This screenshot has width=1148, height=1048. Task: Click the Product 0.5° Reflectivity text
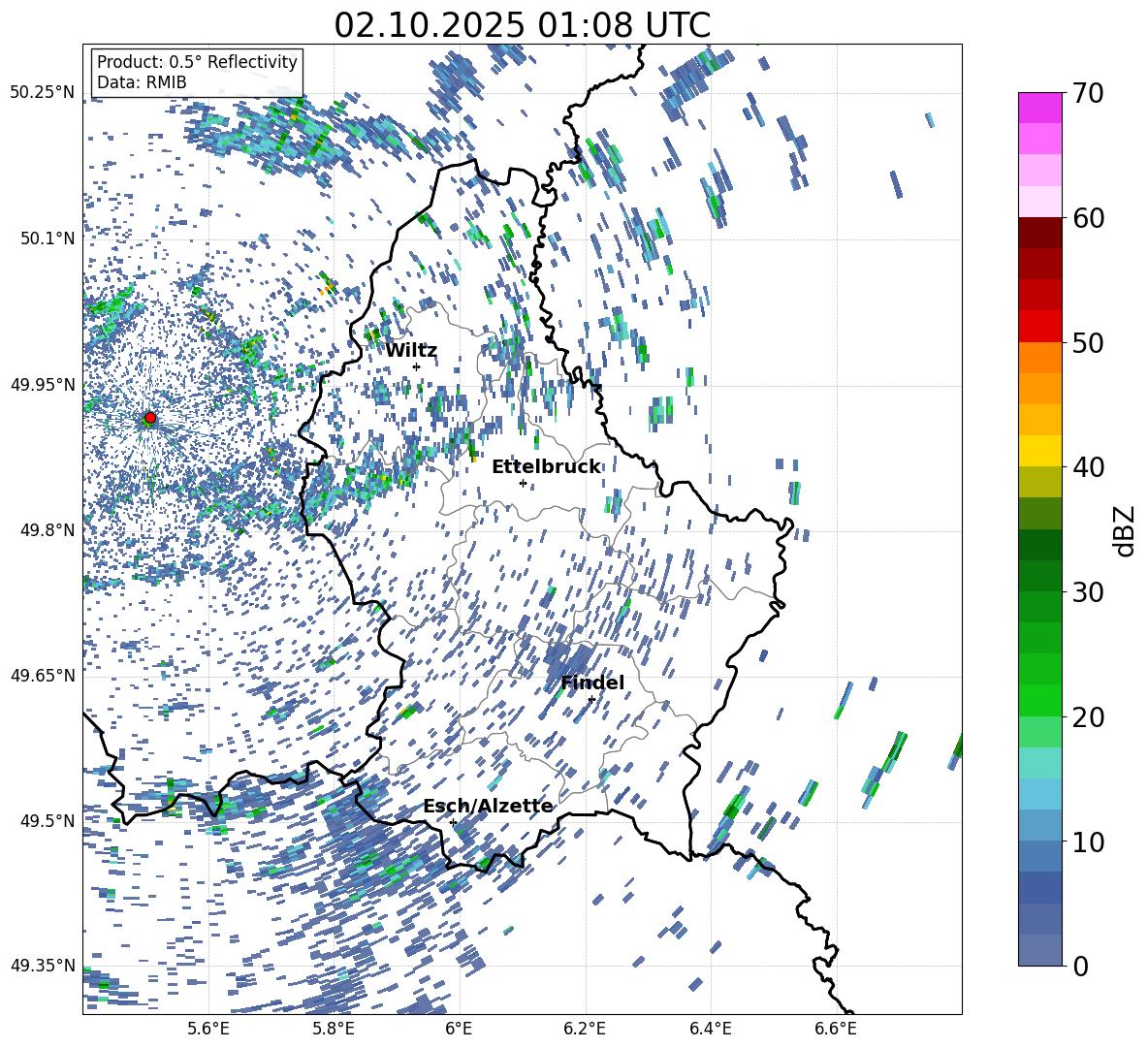point(197,62)
